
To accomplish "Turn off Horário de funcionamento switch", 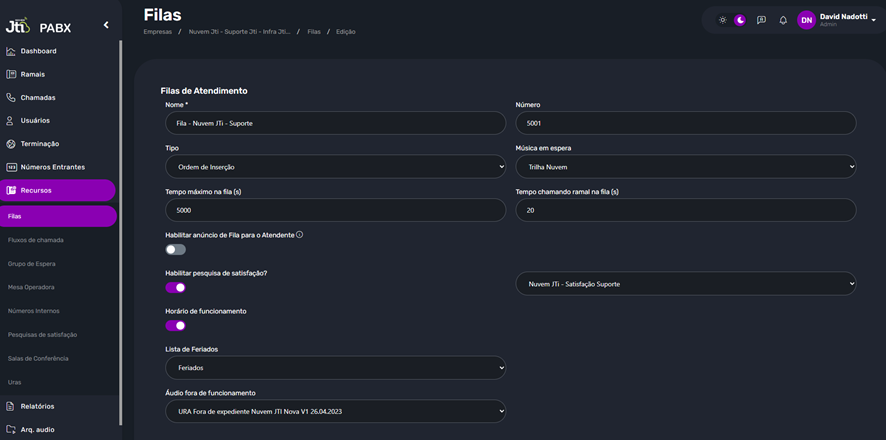I will (x=176, y=326).
